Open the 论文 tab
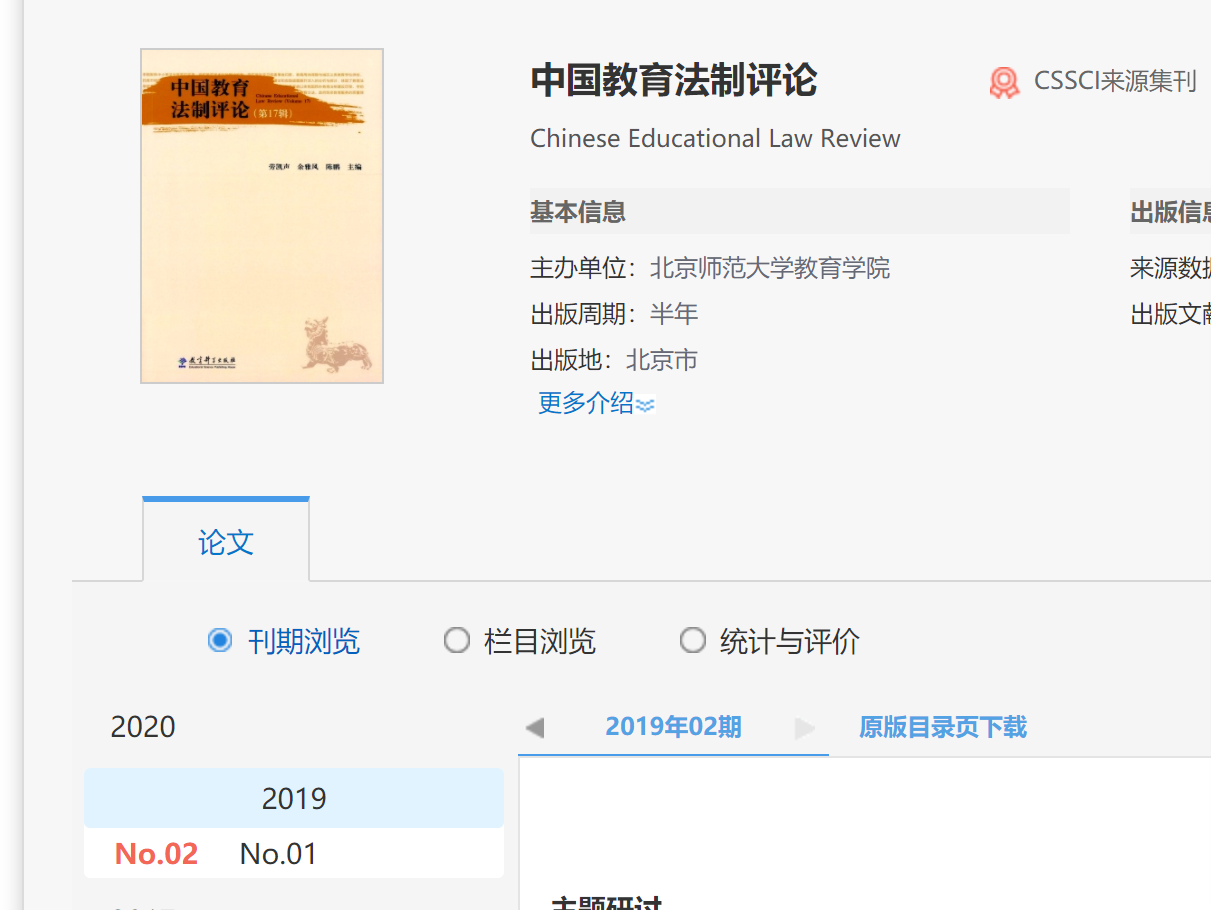1211x910 pixels. click(226, 542)
